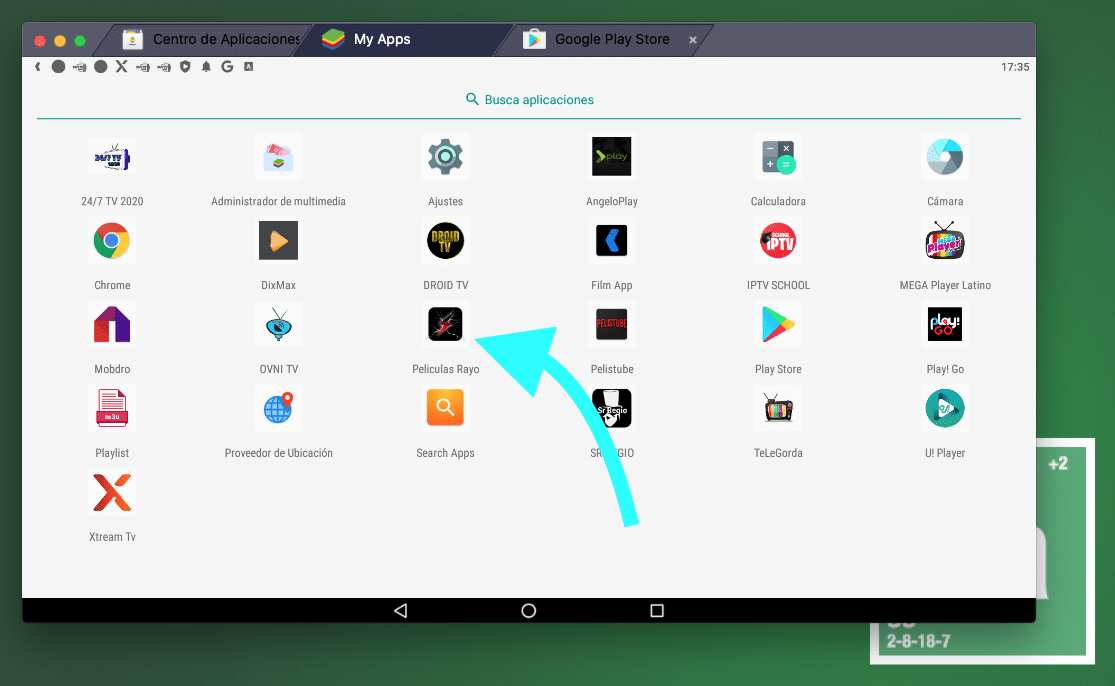The width and height of the screenshot is (1115, 686).
Task: Open the DROID TV app
Action: click(445, 241)
